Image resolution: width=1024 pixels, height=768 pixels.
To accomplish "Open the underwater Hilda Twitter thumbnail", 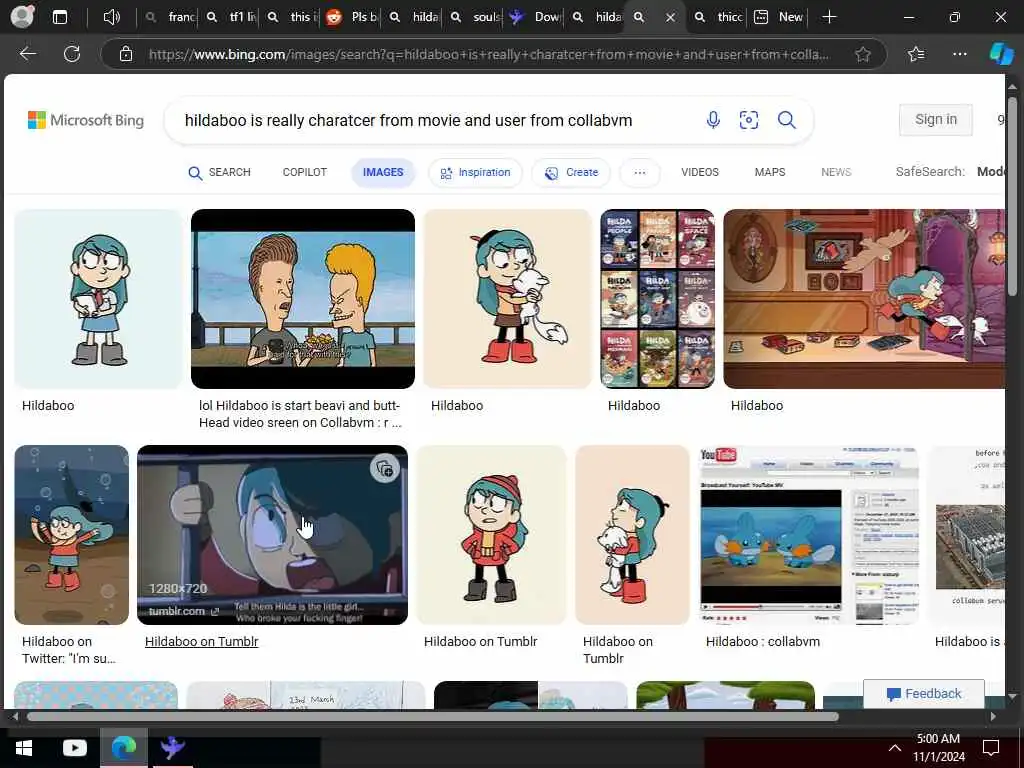I will pyautogui.click(x=72, y=535).
